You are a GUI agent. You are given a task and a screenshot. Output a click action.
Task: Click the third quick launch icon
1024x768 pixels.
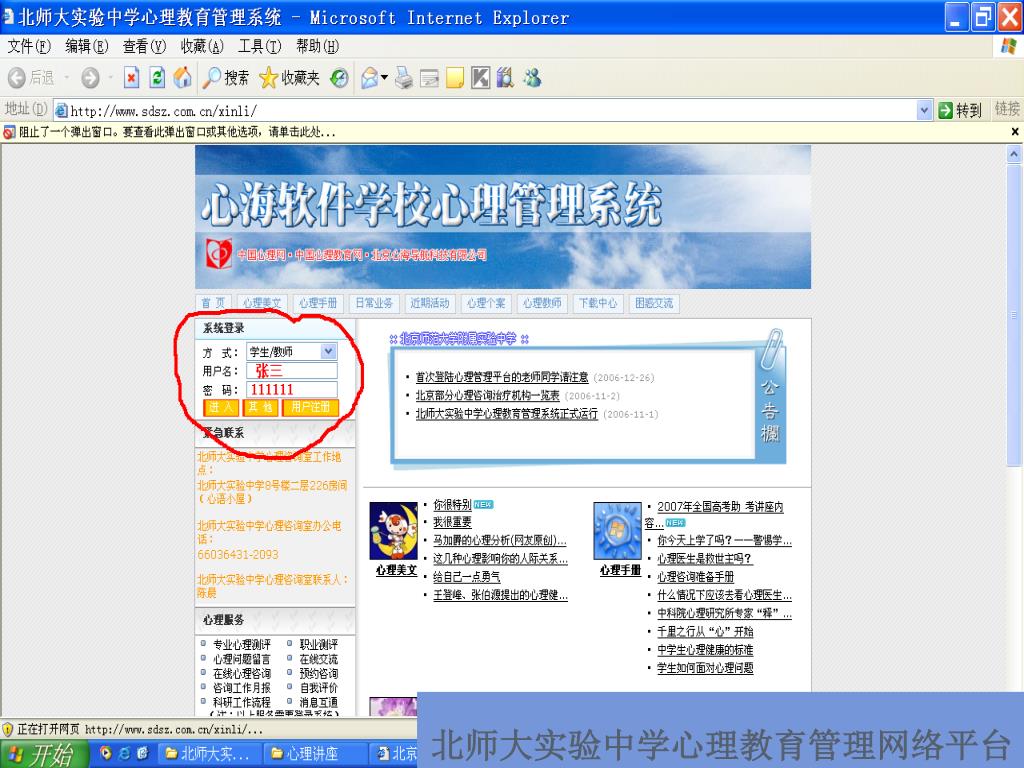click(142, 753)
